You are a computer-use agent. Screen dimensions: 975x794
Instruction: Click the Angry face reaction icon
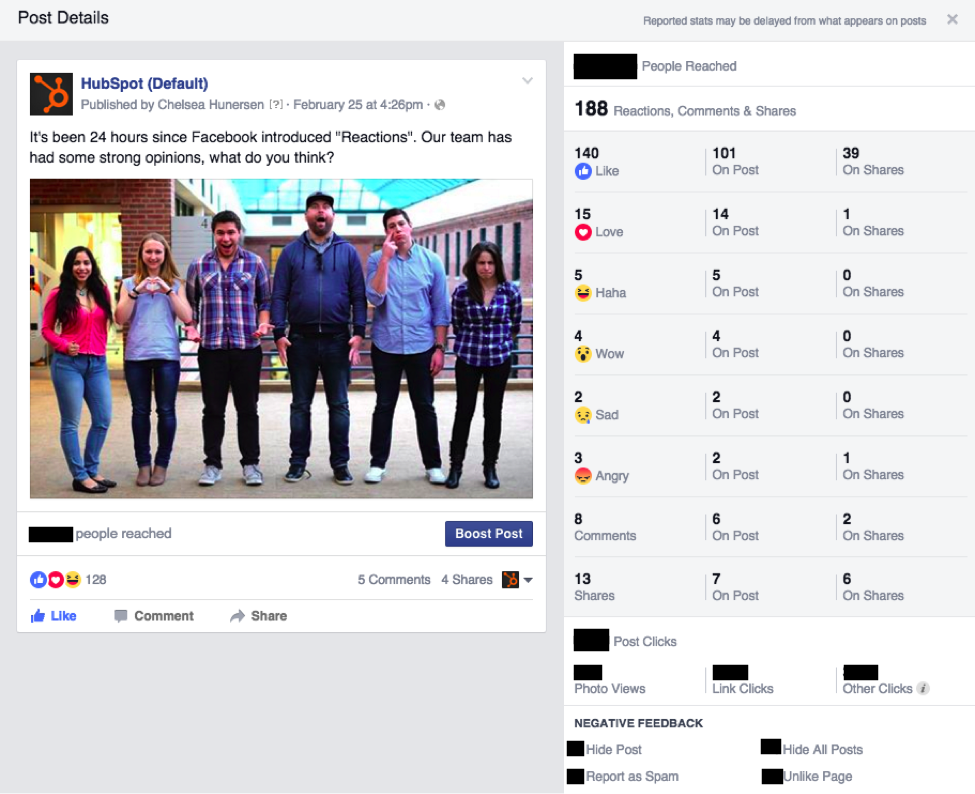coord(582,476)
